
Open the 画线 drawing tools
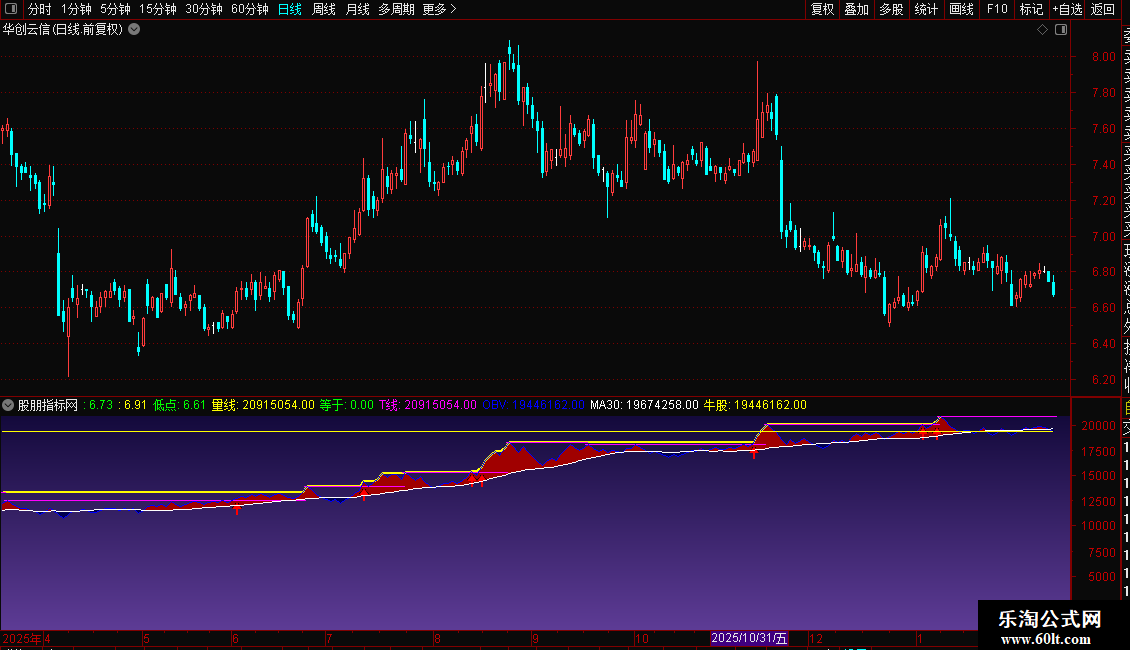tap(961, 9)
